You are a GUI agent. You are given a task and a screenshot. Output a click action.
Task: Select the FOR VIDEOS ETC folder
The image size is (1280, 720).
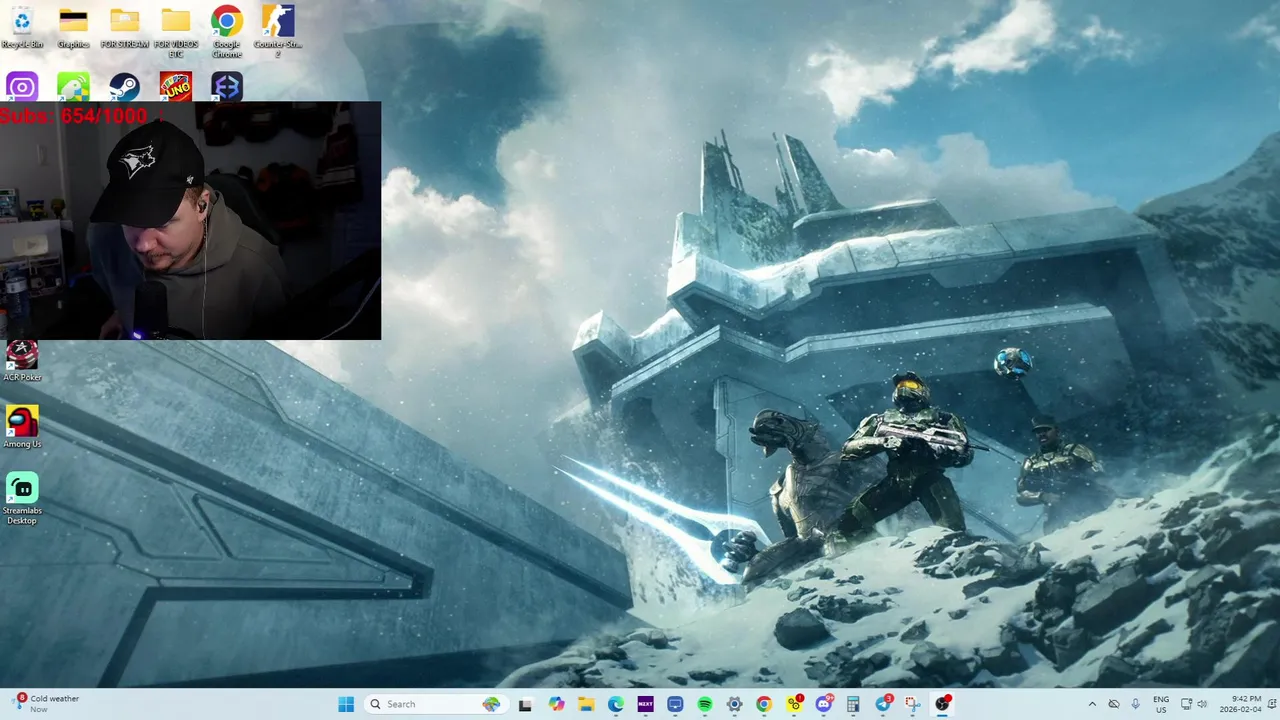(x=175, y=32)
